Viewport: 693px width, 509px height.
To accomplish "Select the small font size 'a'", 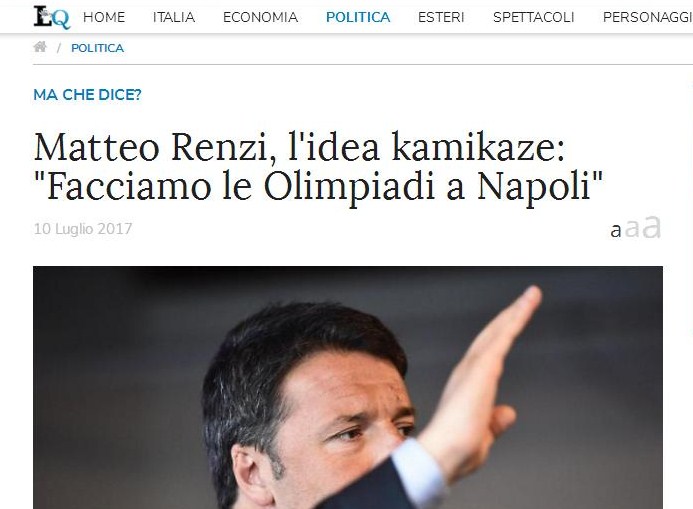I will click(x=616, y=231).
